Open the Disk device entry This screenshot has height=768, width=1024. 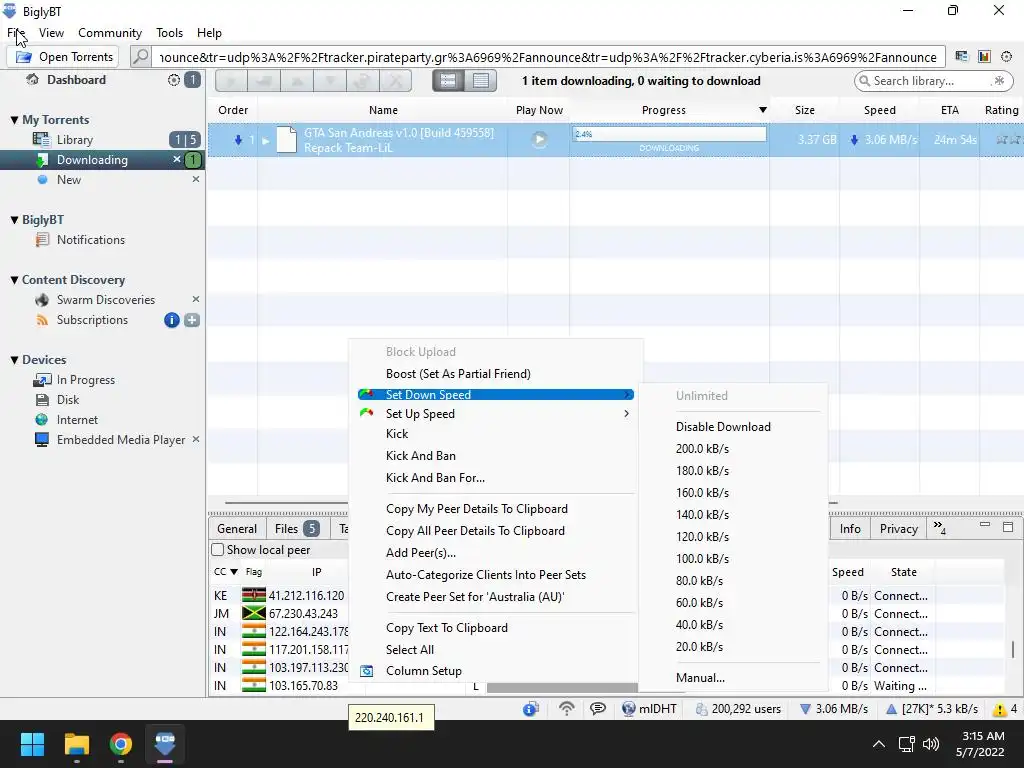68,400
